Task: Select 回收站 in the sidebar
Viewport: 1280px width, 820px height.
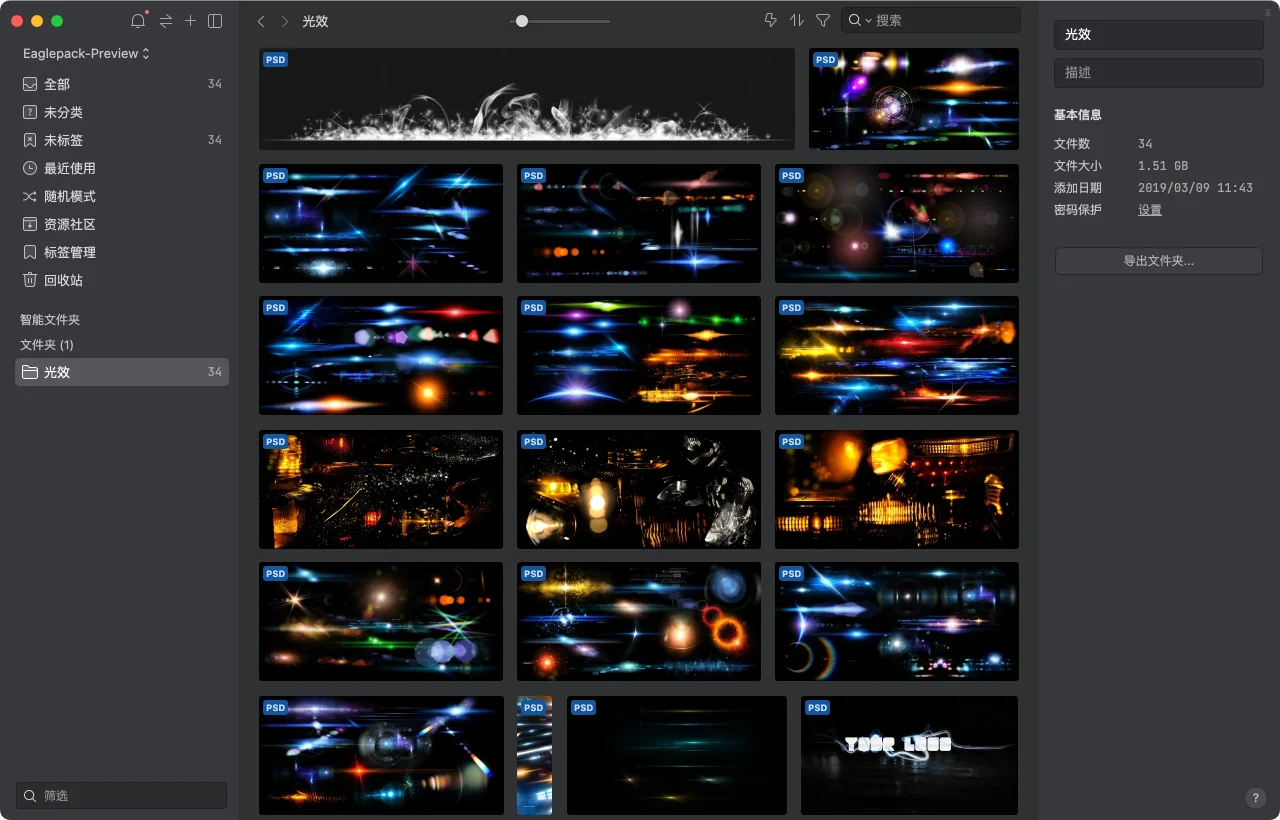Action: click(x=63, y=280)
